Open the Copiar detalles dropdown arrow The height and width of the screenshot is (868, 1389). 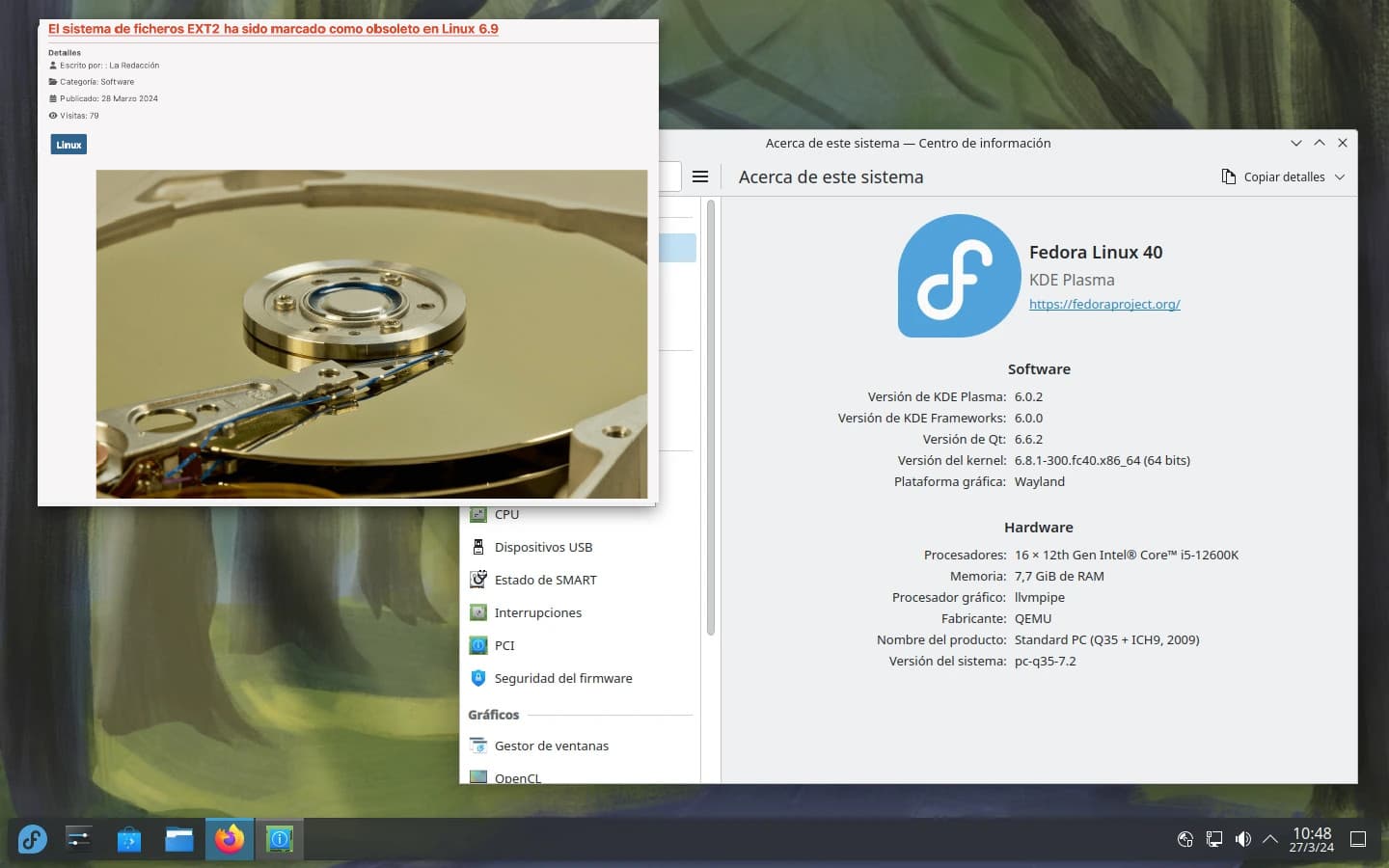click(1340, 177)
